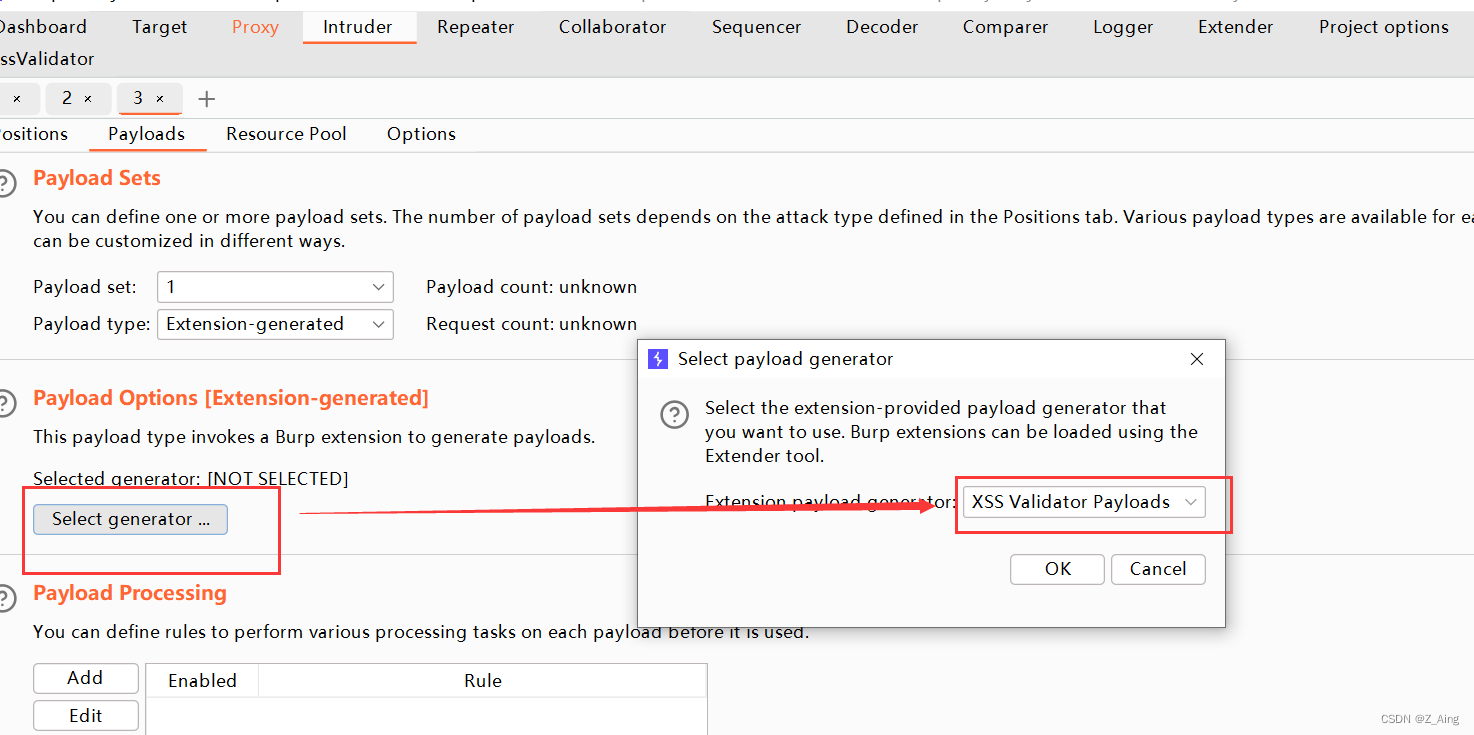Click the Edit payload processing rule button

click(86, 716)
